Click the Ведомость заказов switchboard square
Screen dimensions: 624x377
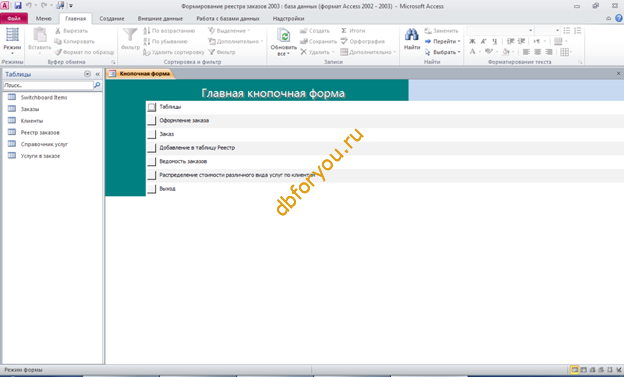click(x=152, y=161)
